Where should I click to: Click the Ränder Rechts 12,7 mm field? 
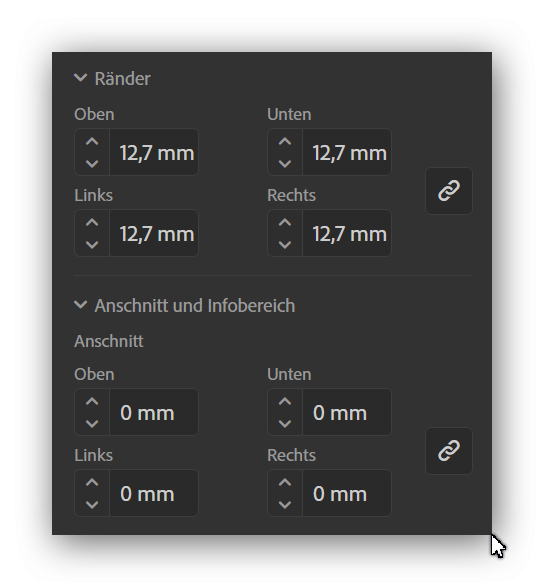pyautogui.click(x=347, y=233)
